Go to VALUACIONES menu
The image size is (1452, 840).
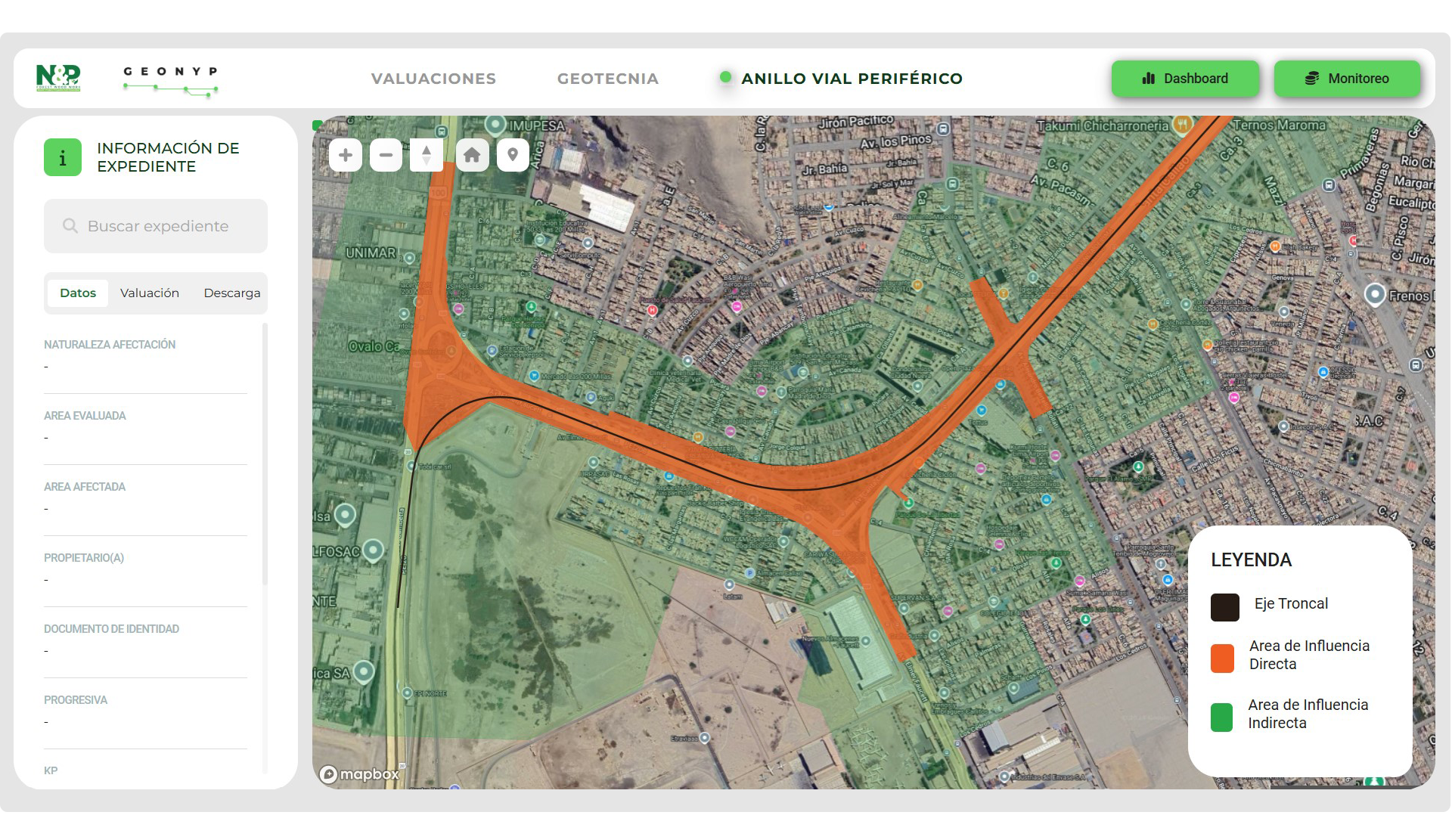coord(433,79)
